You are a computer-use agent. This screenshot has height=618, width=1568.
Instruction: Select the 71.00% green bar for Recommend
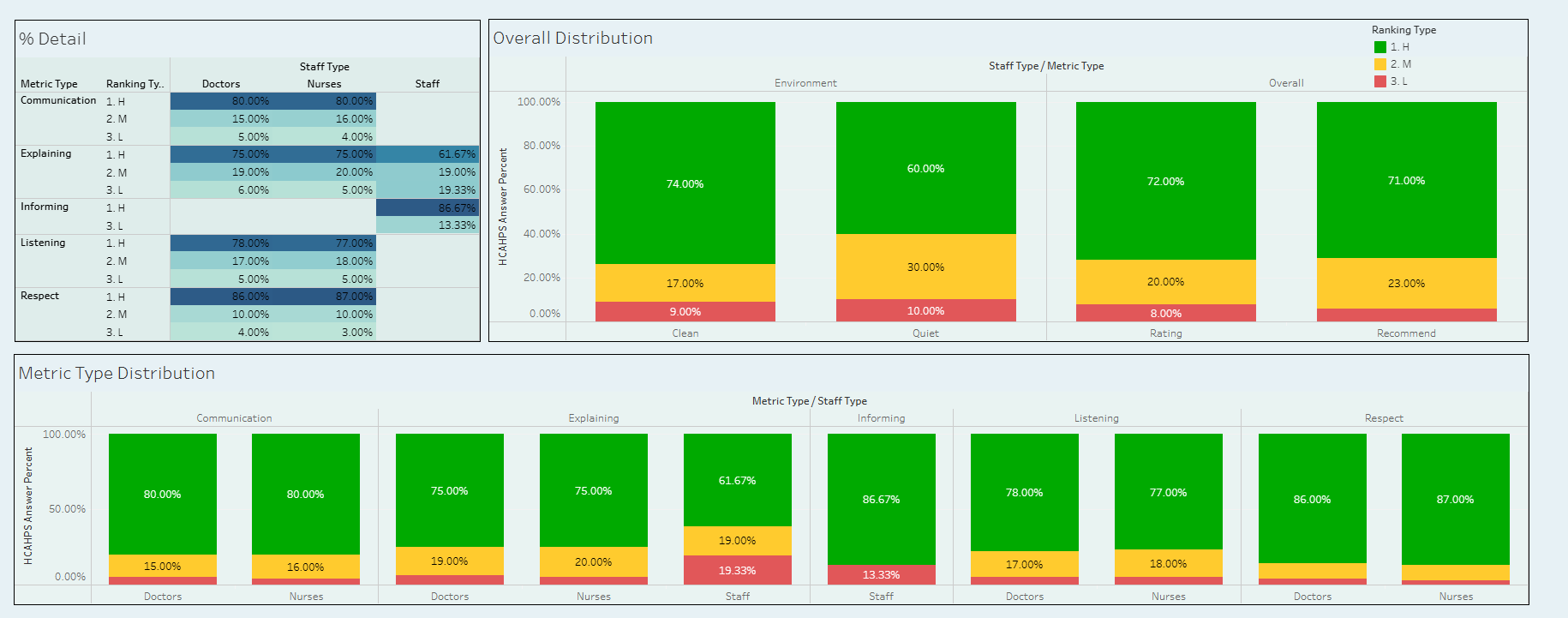coord(1407,180)
